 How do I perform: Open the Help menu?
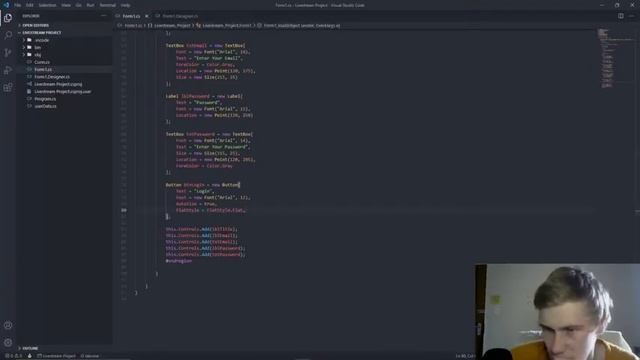click(x=126, y=5)
